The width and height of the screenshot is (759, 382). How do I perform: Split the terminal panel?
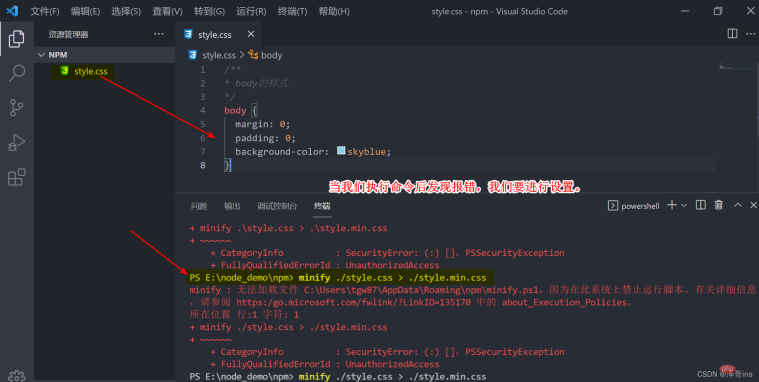click(700, 205)
